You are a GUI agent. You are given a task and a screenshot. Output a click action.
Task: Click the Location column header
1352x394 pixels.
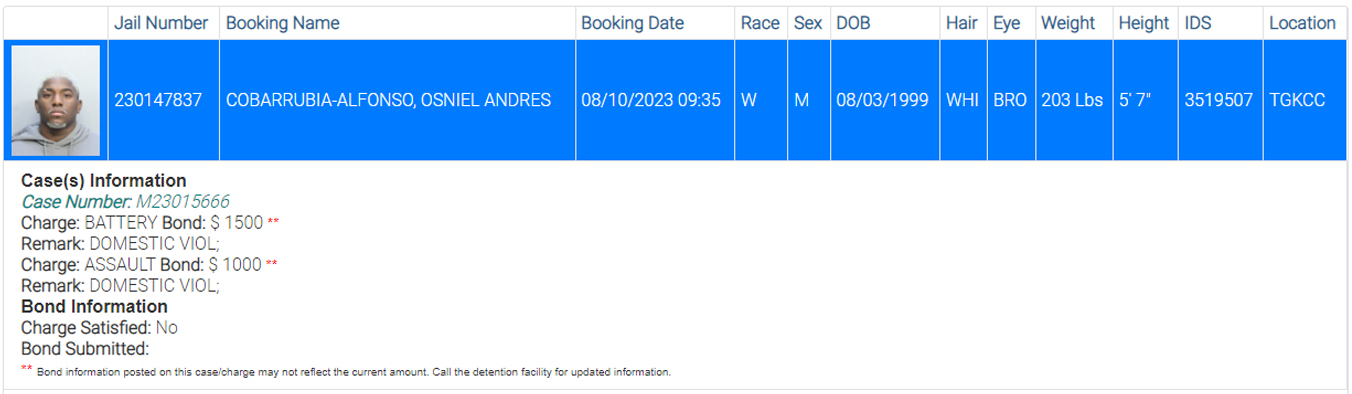tap(1302, 23)
